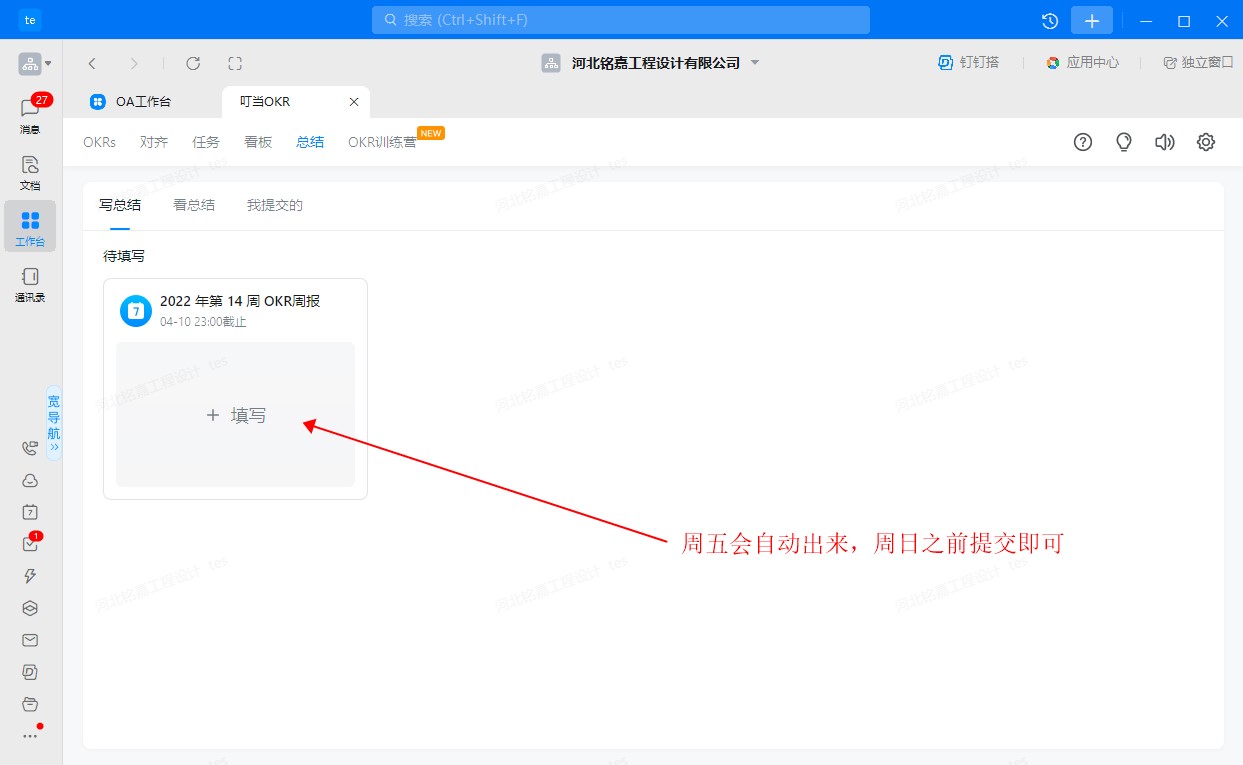Open the Contacts (通讯录) sidebar icon
The image size is (1243, 765).
pyautogui.click(x=30, y=283)
